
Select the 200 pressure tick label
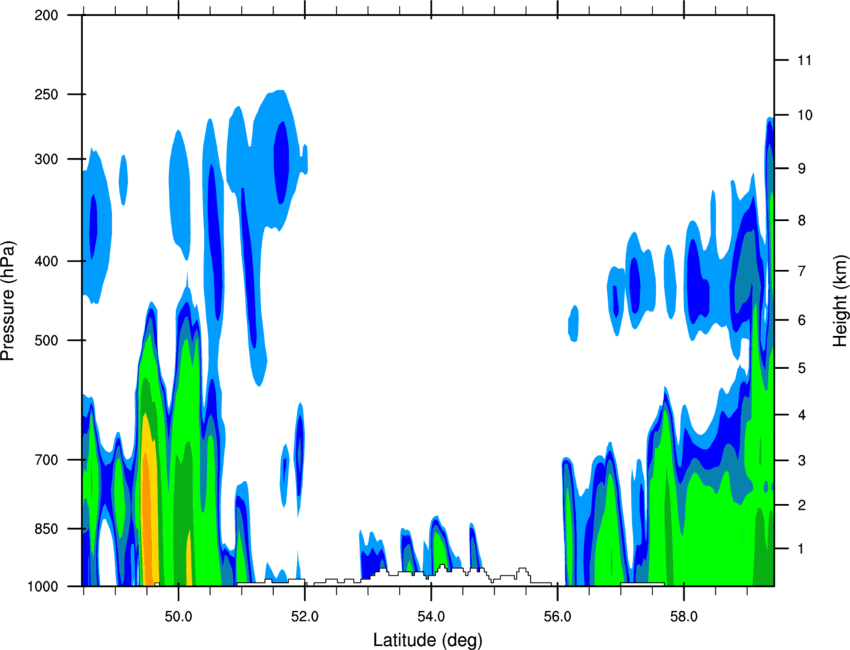coord(46,15)
